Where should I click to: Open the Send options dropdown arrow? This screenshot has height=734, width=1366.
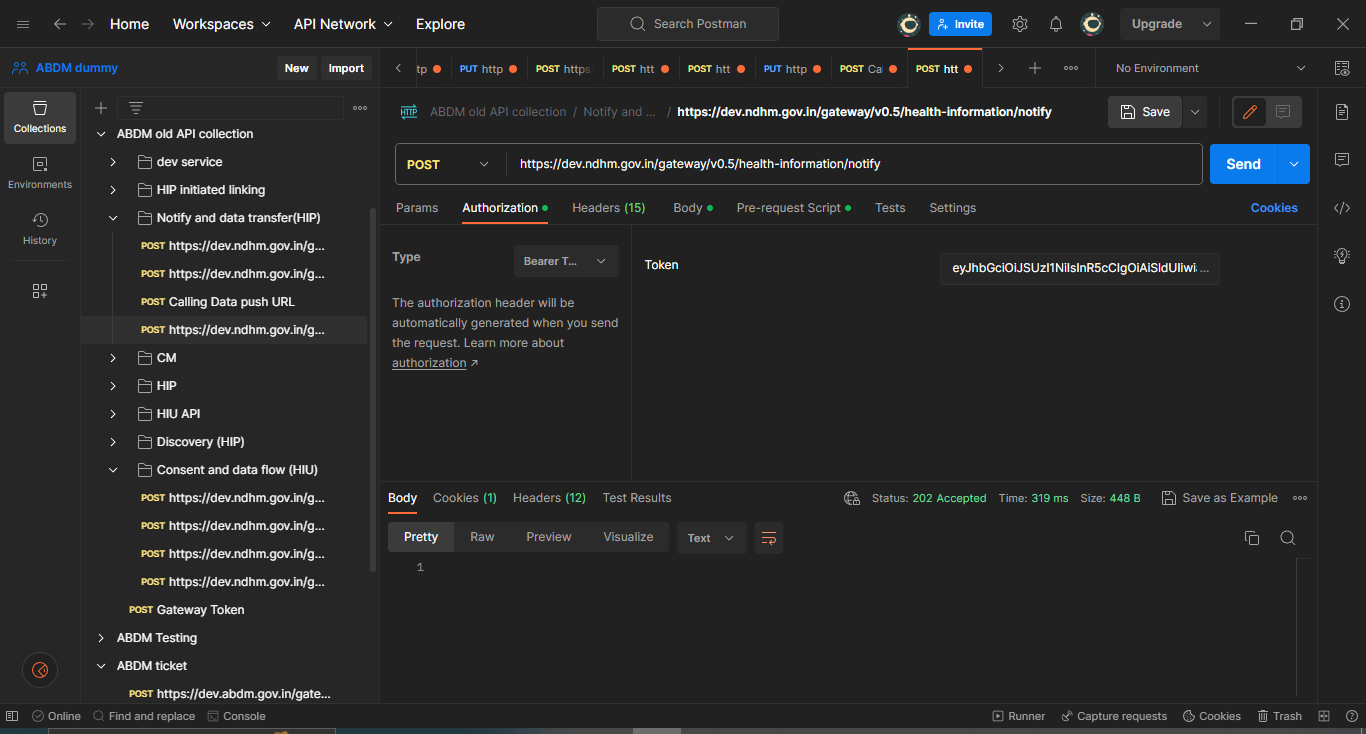click(x=1294, y=164)
